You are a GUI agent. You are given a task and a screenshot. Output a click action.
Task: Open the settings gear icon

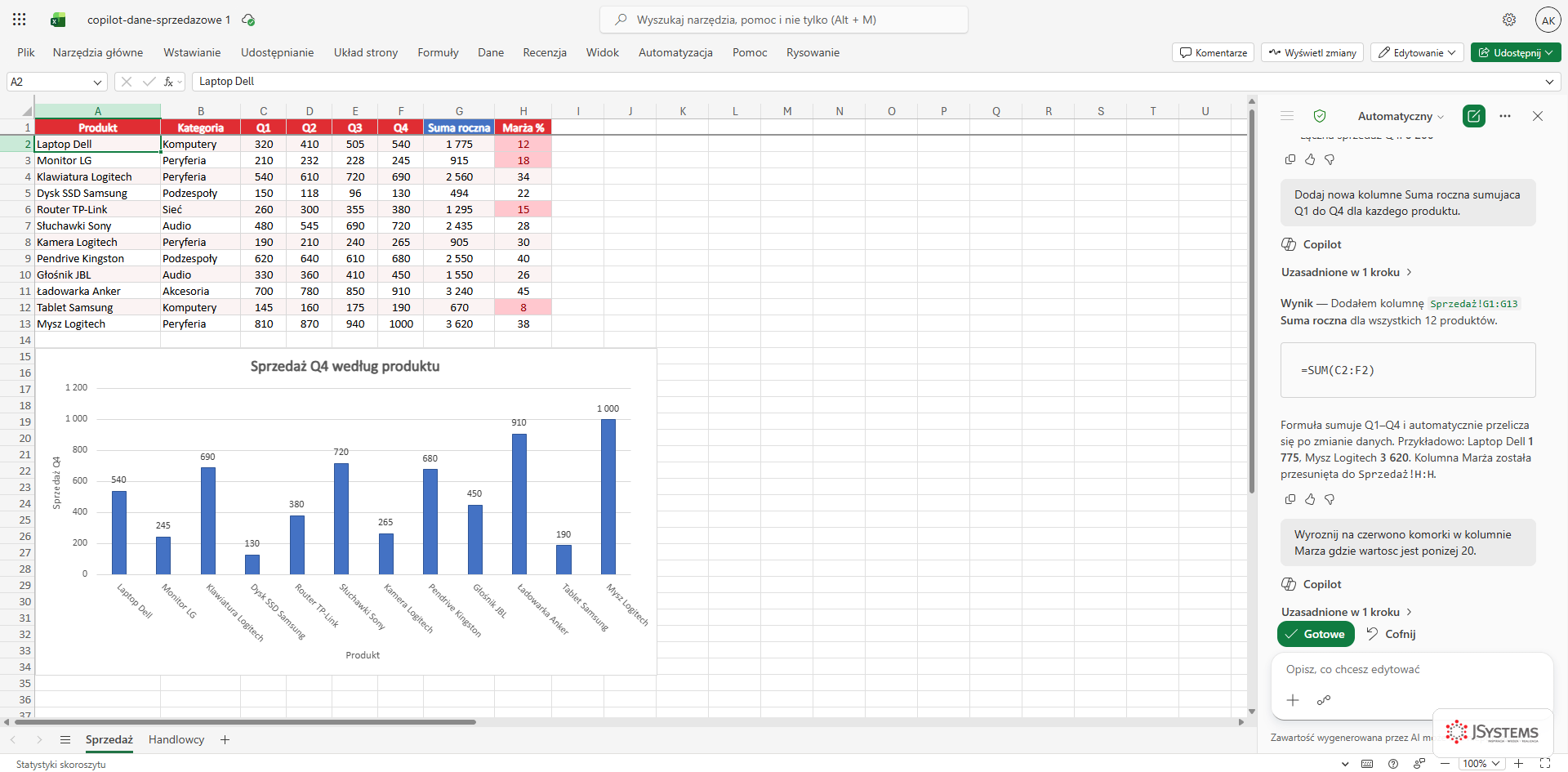(1509, 20)
